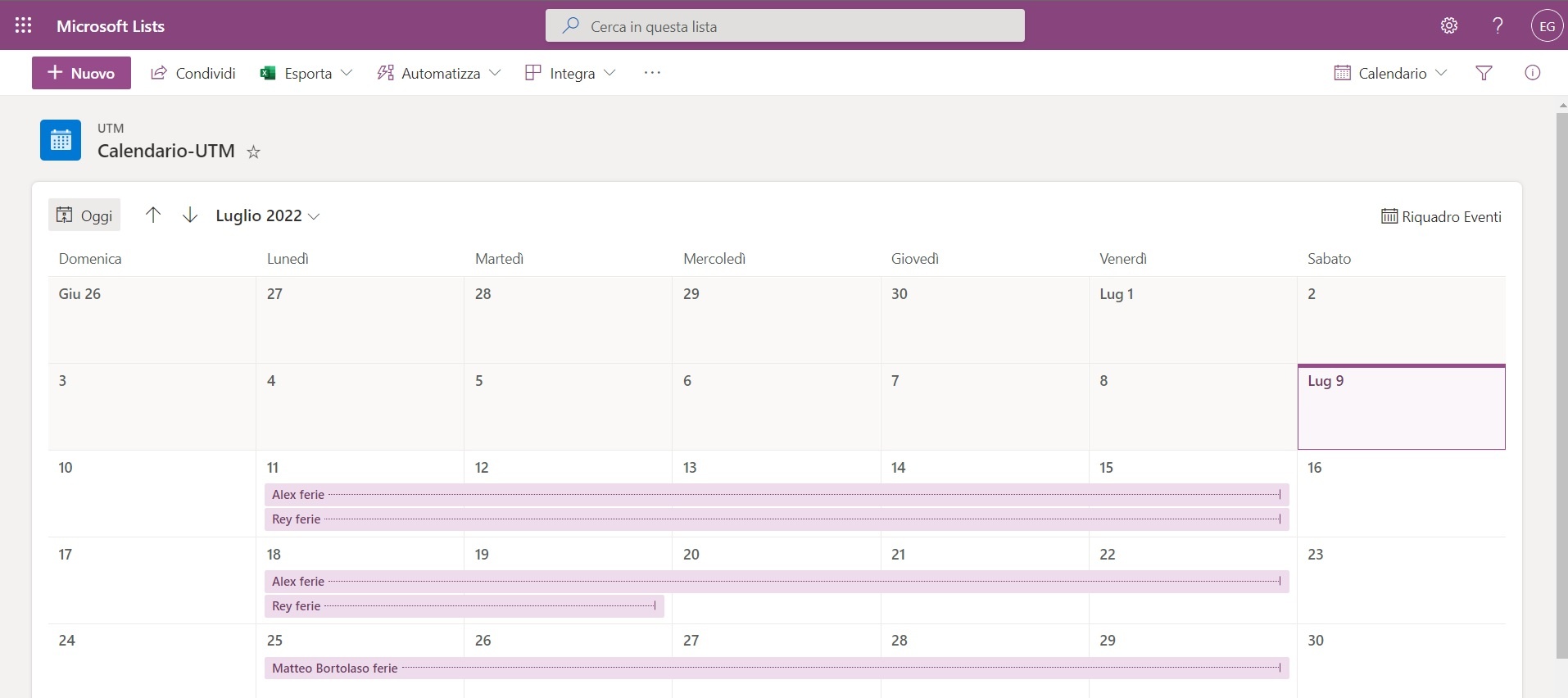The image size is (1568, 698).
Task: Jump to today with Oggi button
Action: click(x=84, y=215)
